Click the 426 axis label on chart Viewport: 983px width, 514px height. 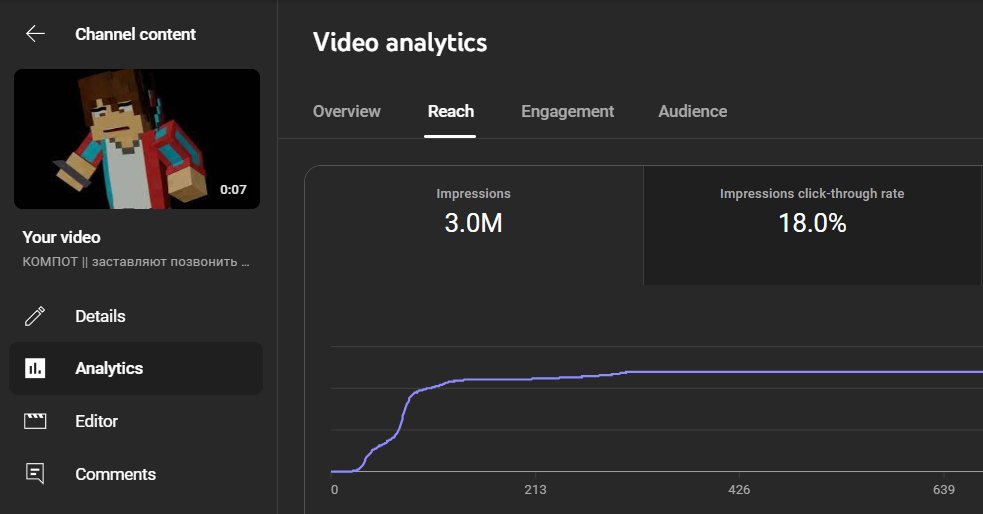click(739, 490)
